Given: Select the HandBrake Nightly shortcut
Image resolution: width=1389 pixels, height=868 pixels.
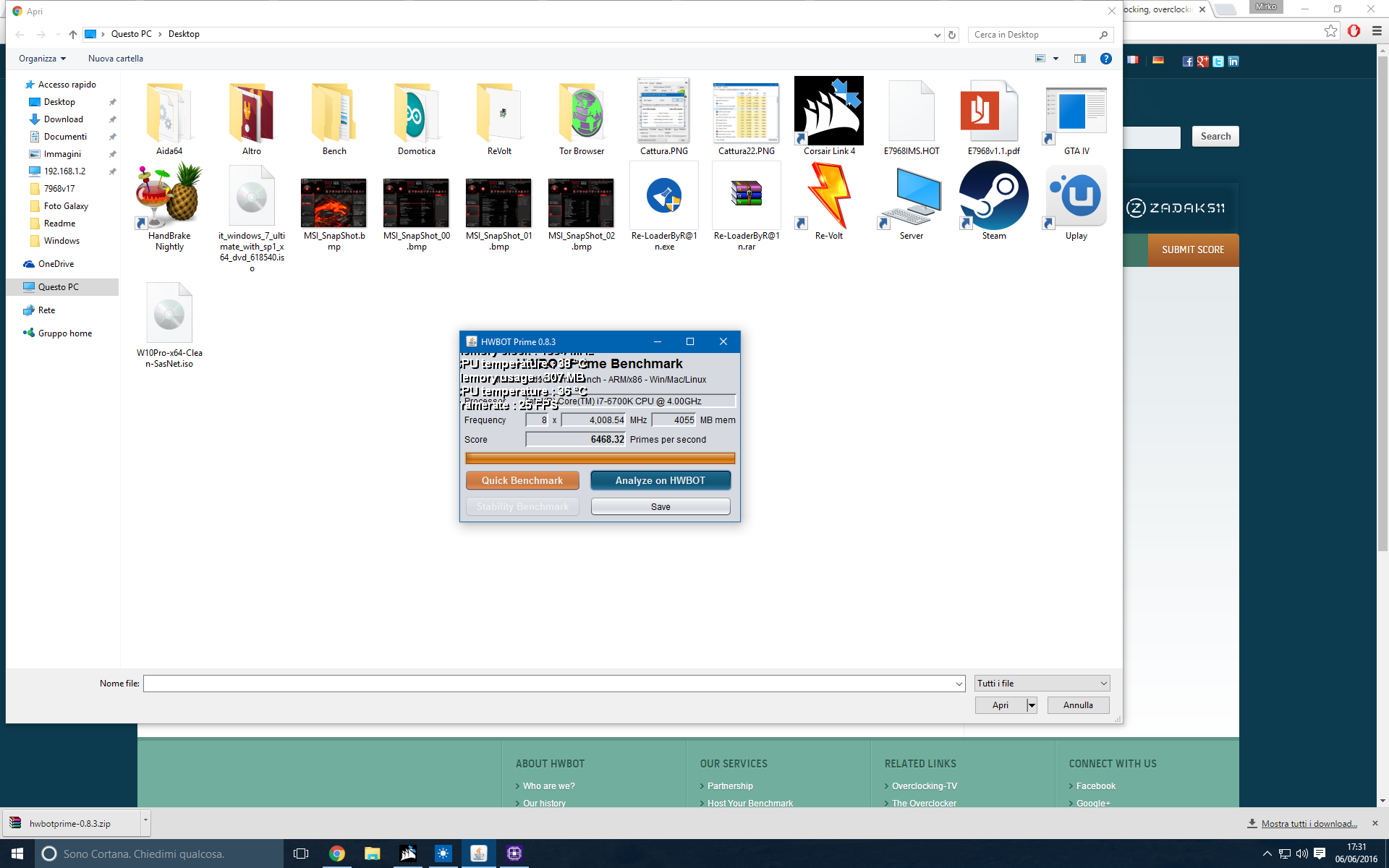Looking at the screenshot, I should click(x=169, y=208).
